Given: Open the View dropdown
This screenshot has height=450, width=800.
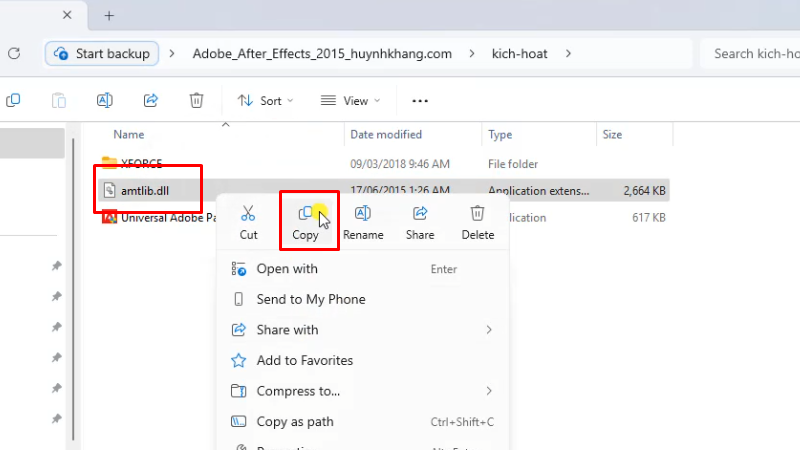Looking at the screenshot, I should (351, 101).
